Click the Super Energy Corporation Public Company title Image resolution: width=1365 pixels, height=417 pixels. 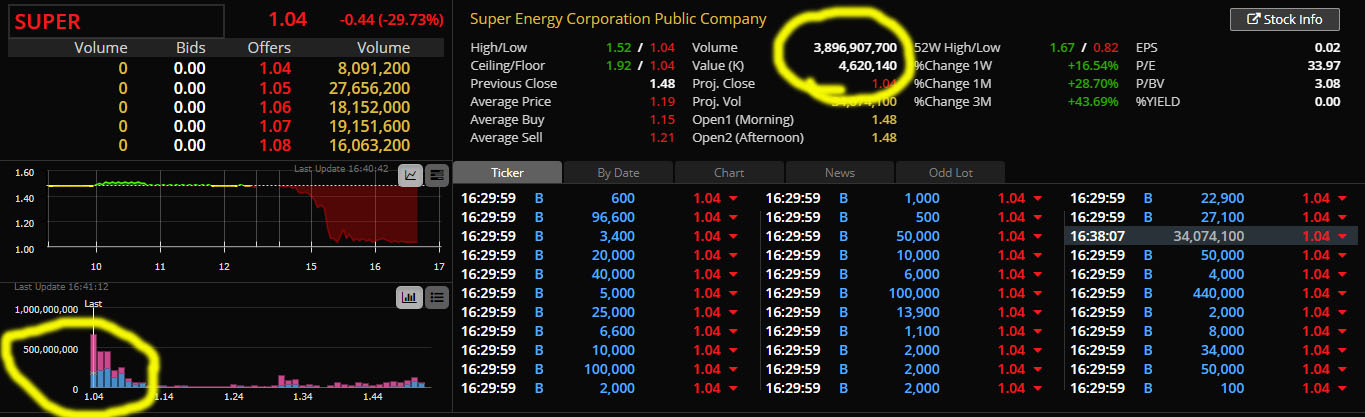[618, 19]
